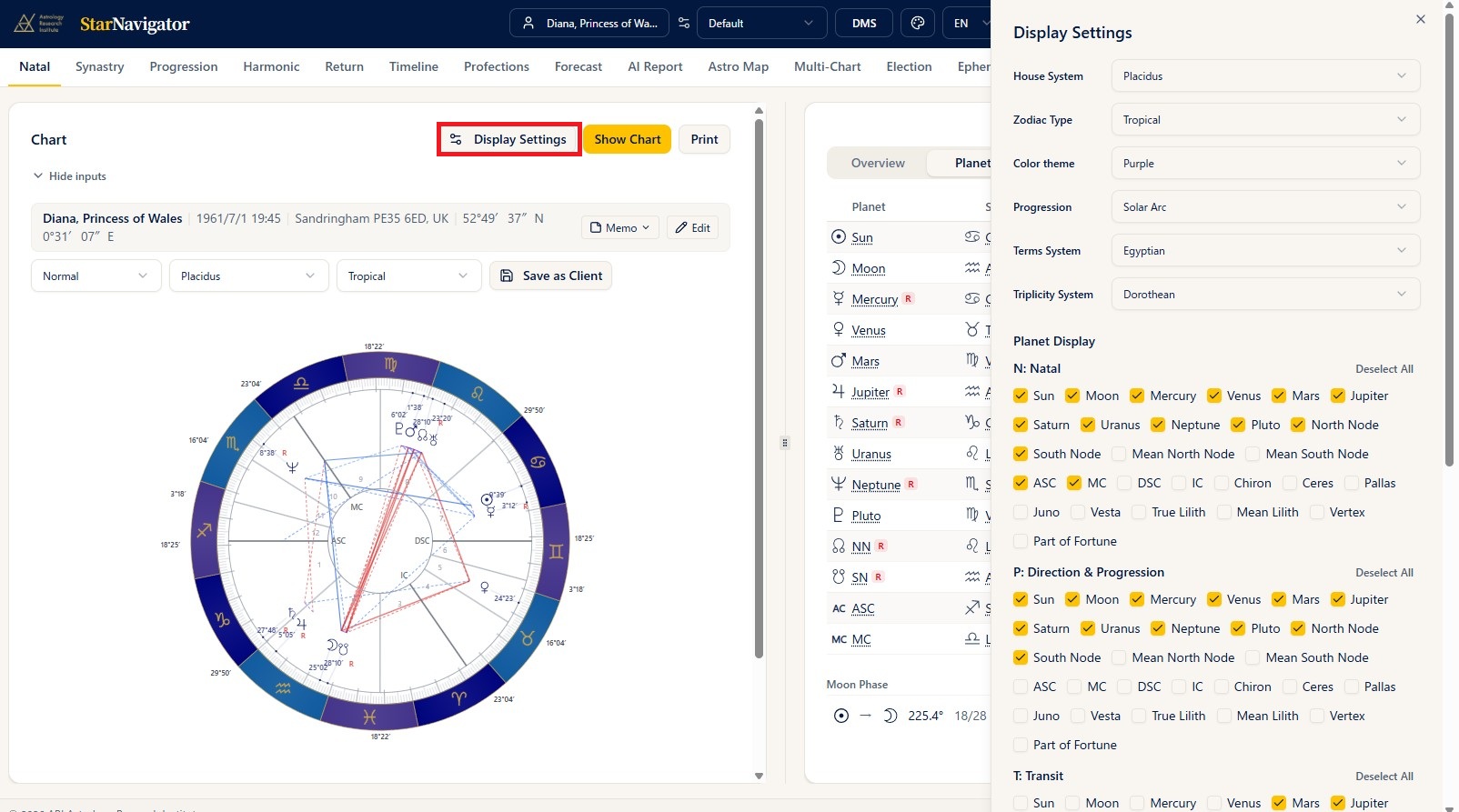Open the Diana, Princess of Wales profile selector
This screenshot has height=812, width=1459.
[x=589, y=24]
